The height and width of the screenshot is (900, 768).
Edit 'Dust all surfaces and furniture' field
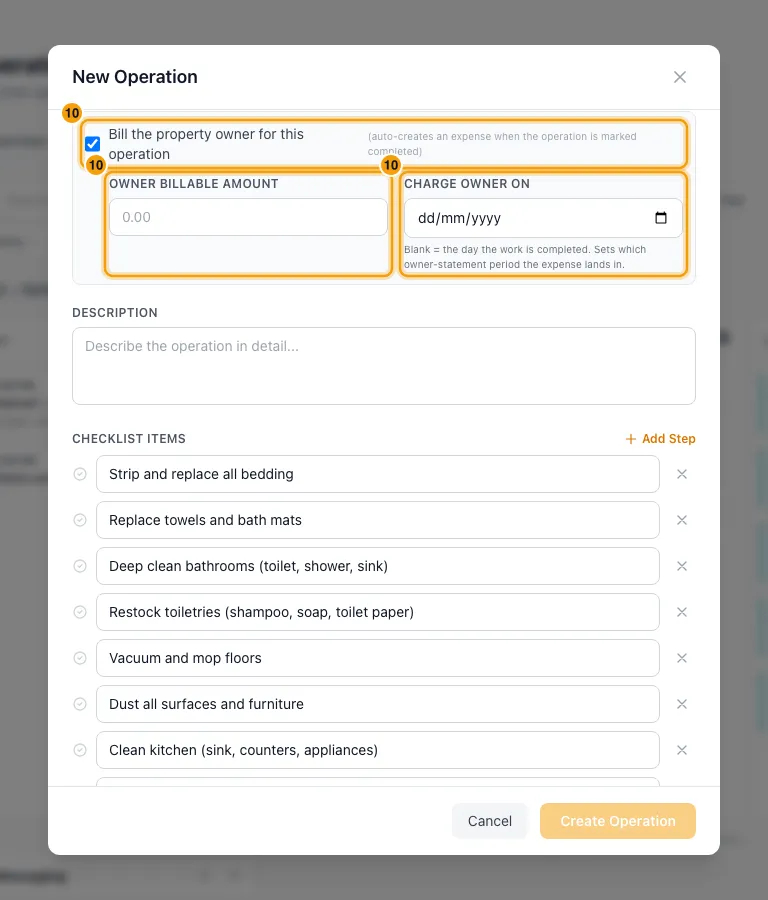tap(378, 704)
